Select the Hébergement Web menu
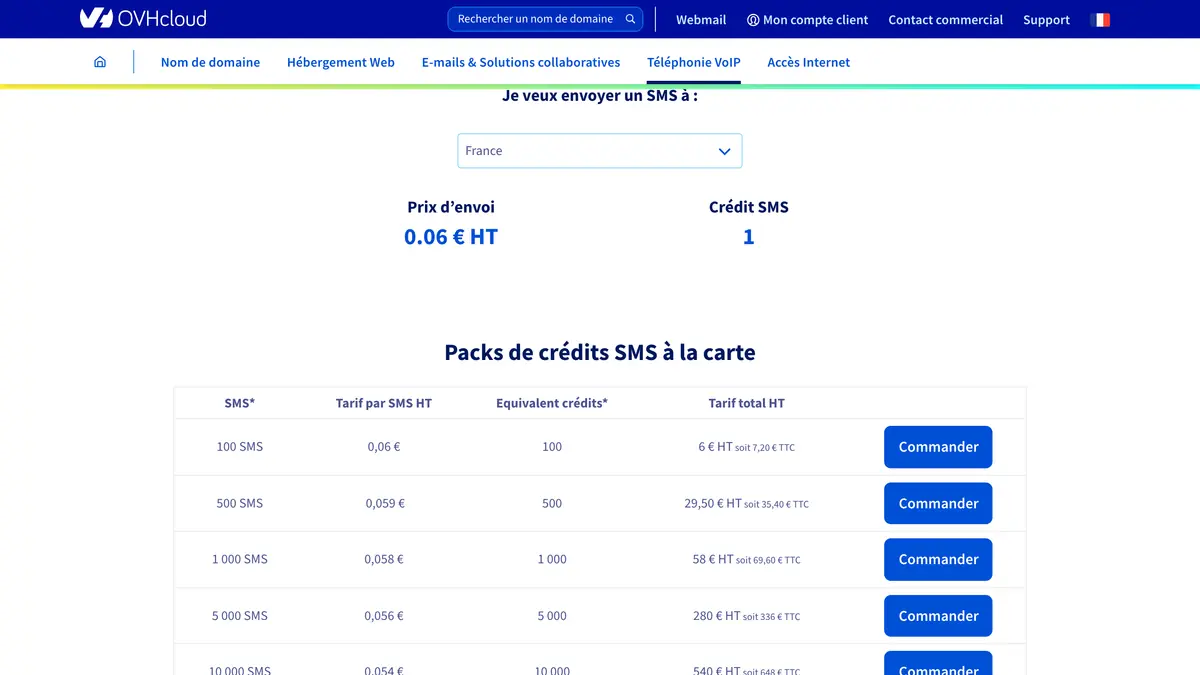This screenshot has width=1200, height=675. tap(341, 62)
